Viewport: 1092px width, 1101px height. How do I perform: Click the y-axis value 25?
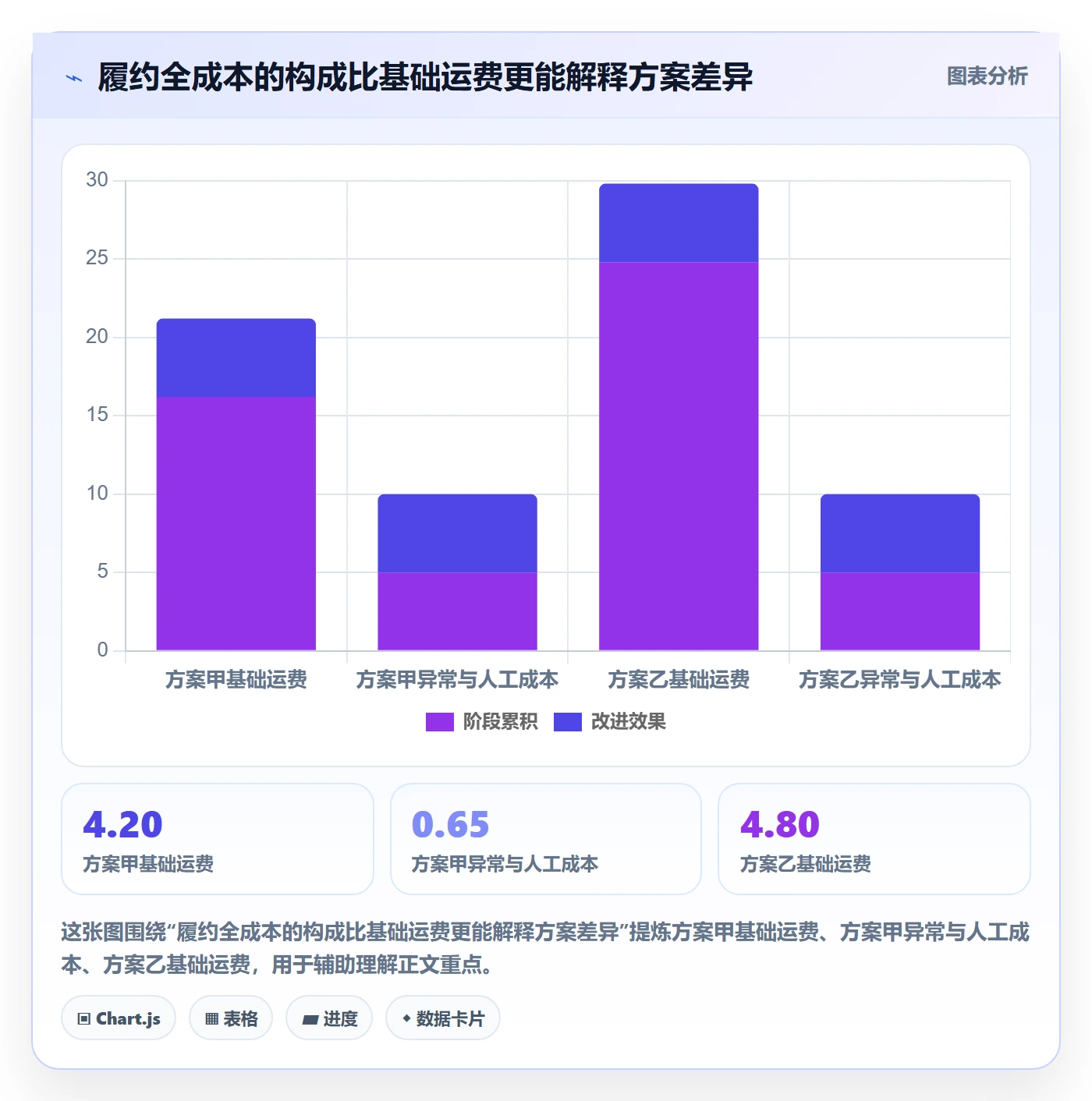click(x=97, y=258)
